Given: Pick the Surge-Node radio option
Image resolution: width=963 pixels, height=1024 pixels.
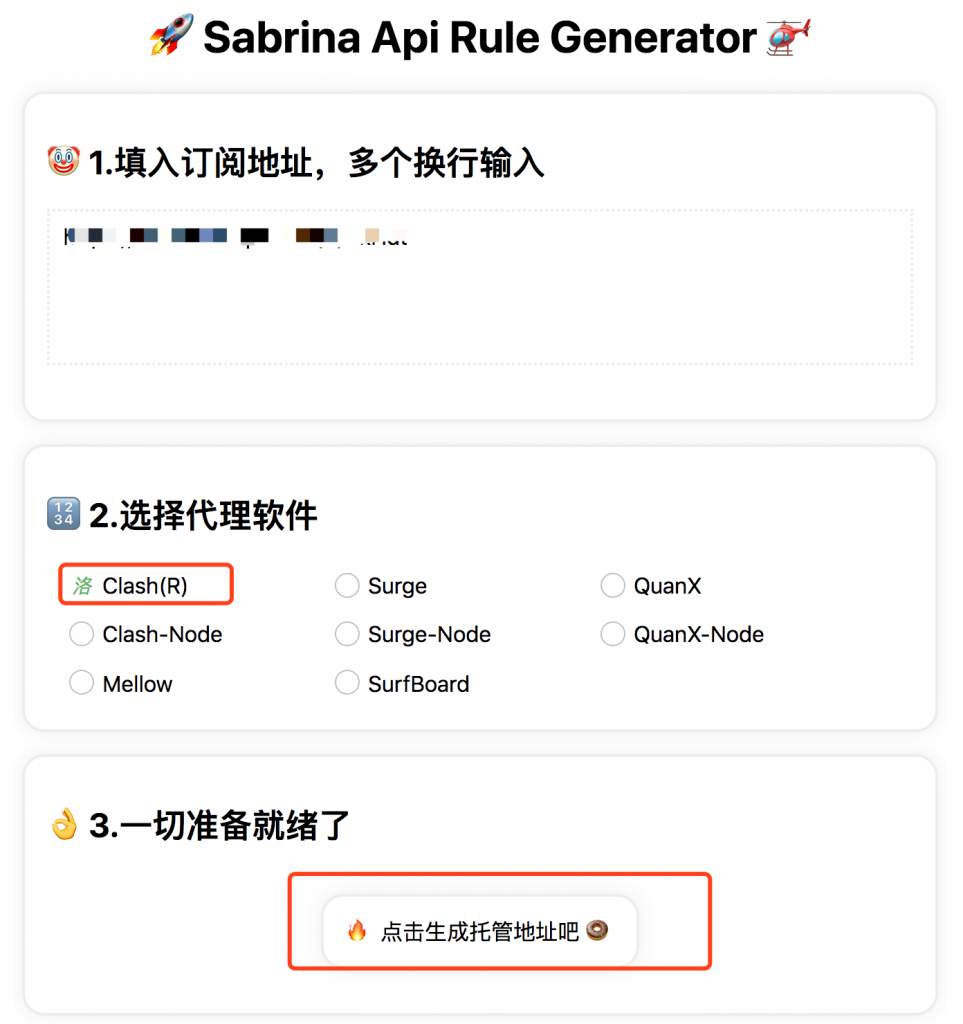Looking at the screenshot, I should tap(347, 634).
